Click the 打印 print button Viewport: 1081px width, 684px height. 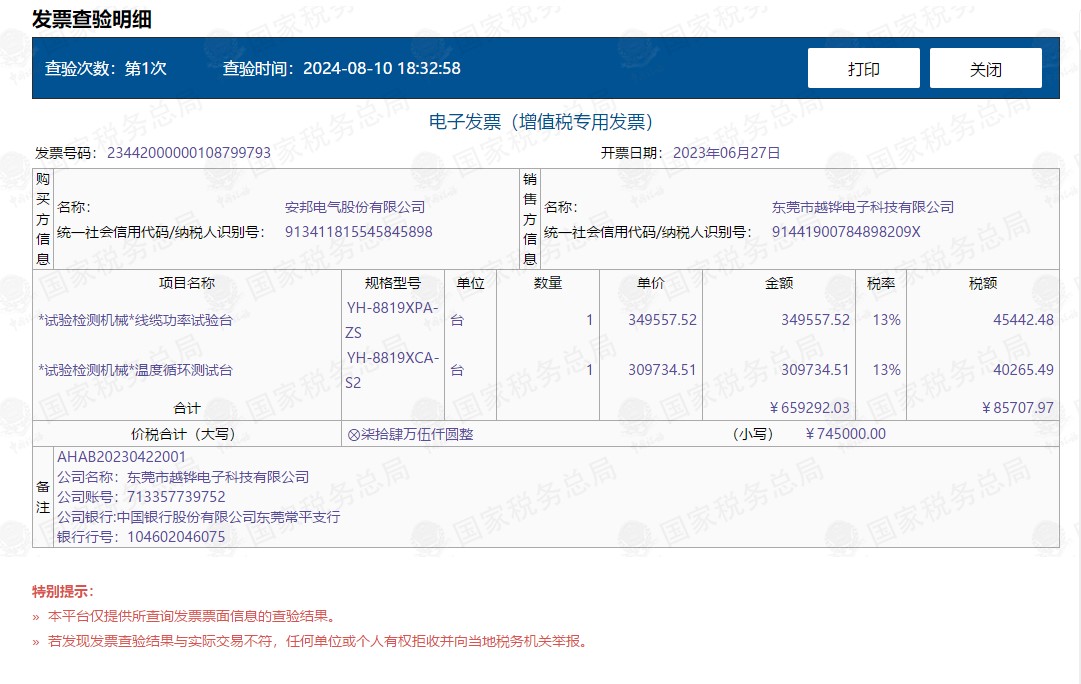click(x=863, y=68)
